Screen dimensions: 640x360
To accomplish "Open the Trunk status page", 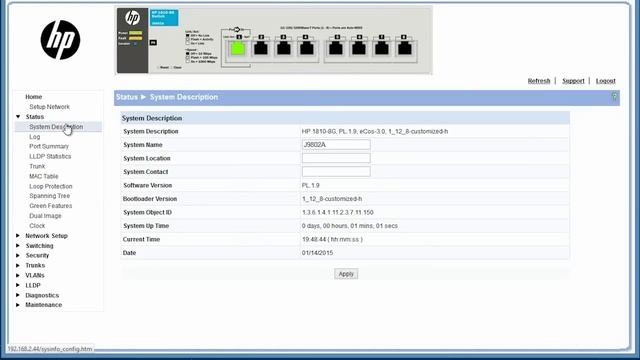I will [37, 166].
